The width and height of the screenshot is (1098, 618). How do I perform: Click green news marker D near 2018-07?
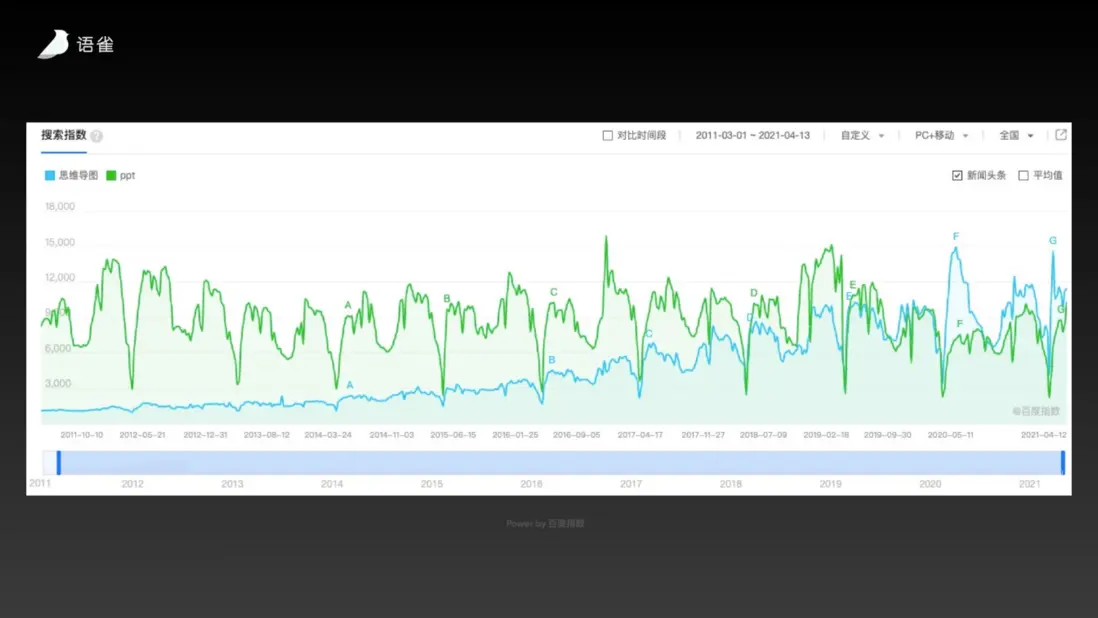(753, 293)
